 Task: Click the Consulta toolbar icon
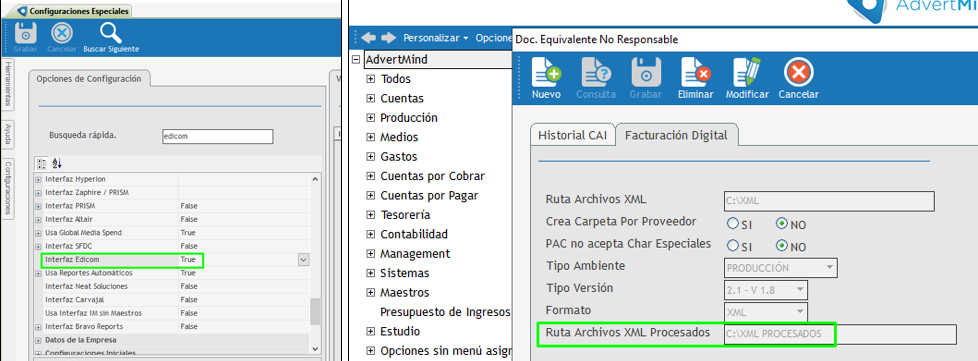[x=596, y=72]
